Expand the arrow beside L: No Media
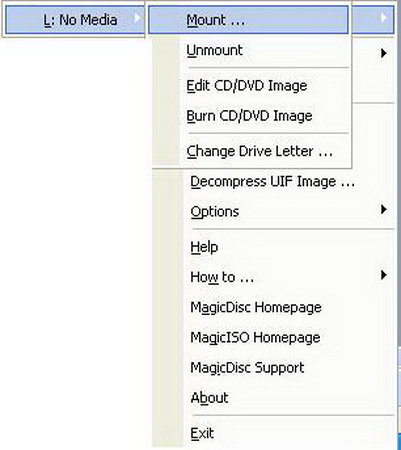401x450 pixels. tap(137, 18)
